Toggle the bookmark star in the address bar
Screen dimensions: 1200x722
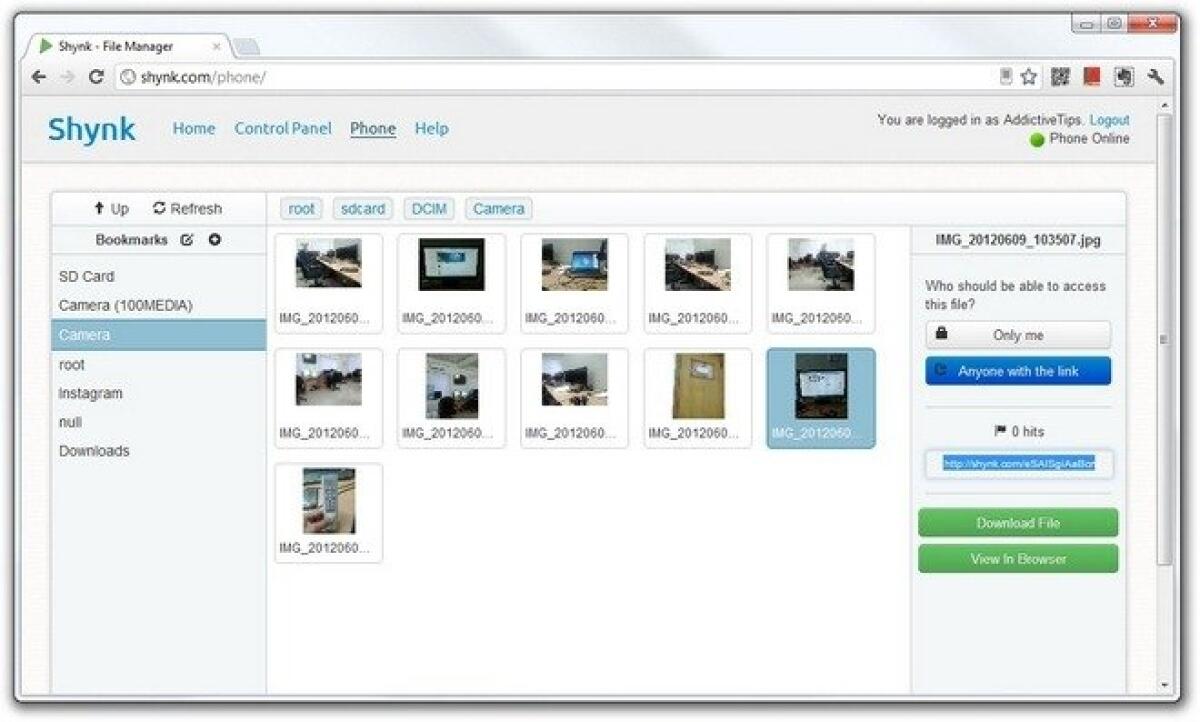(1026, 75)
